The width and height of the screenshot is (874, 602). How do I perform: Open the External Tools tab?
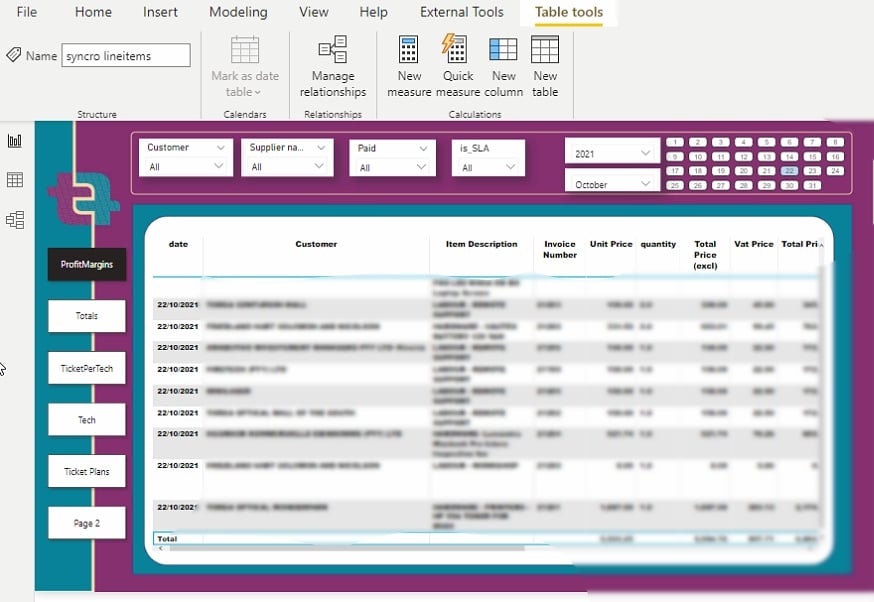[x=462, y=12]
